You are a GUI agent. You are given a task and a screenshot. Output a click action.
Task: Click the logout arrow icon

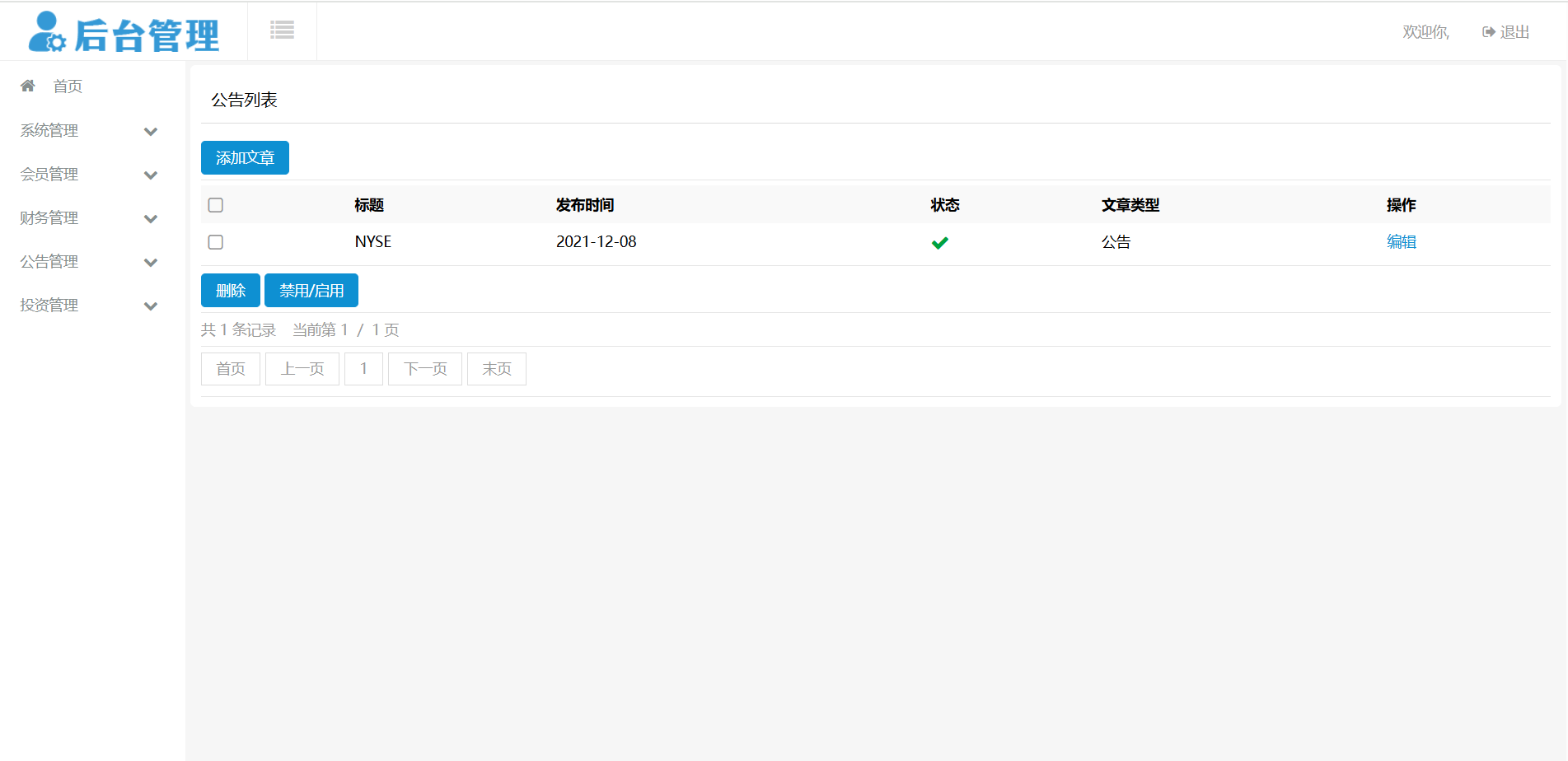pos(1488,32)
